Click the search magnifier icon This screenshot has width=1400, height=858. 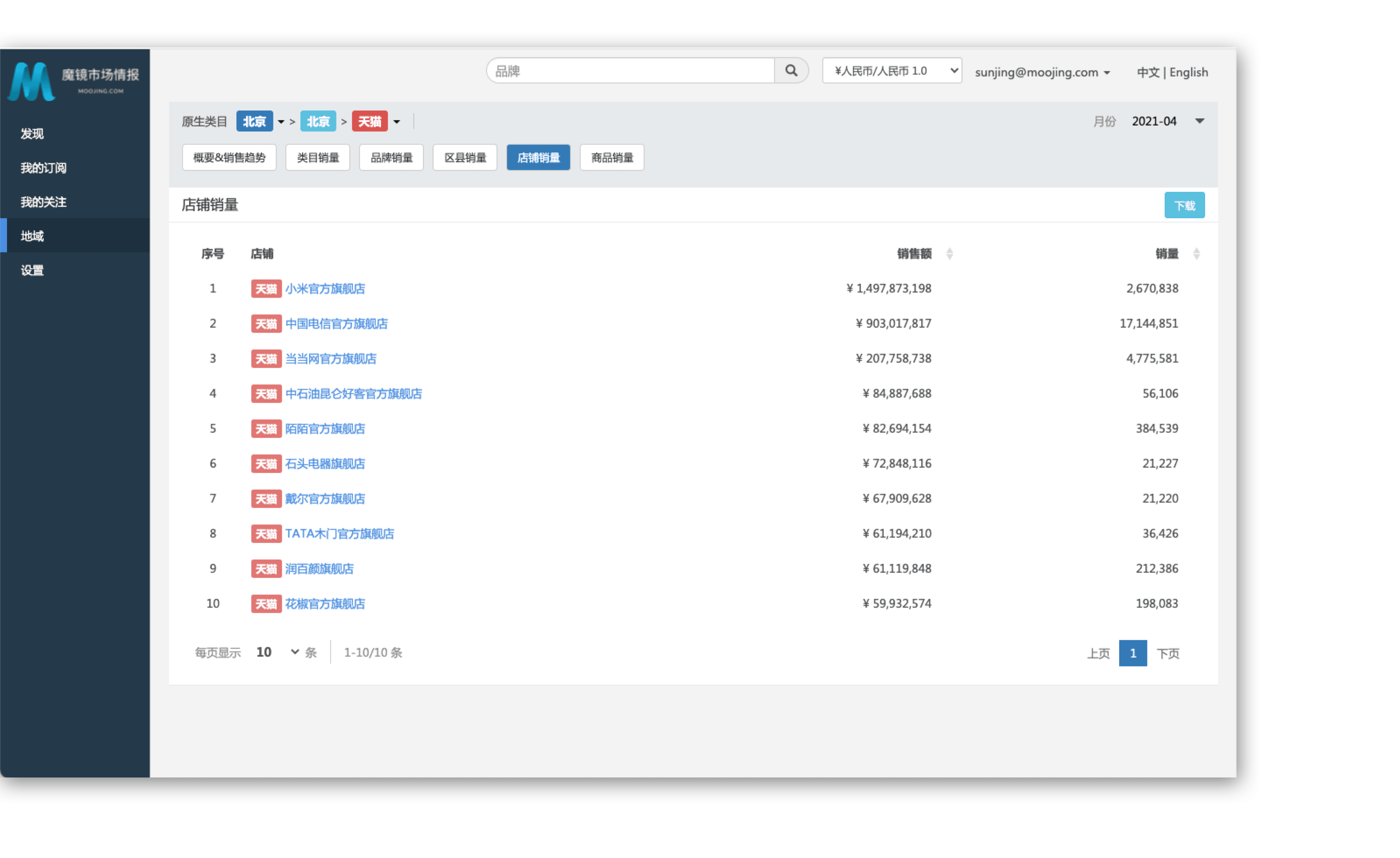coord(791,70)
